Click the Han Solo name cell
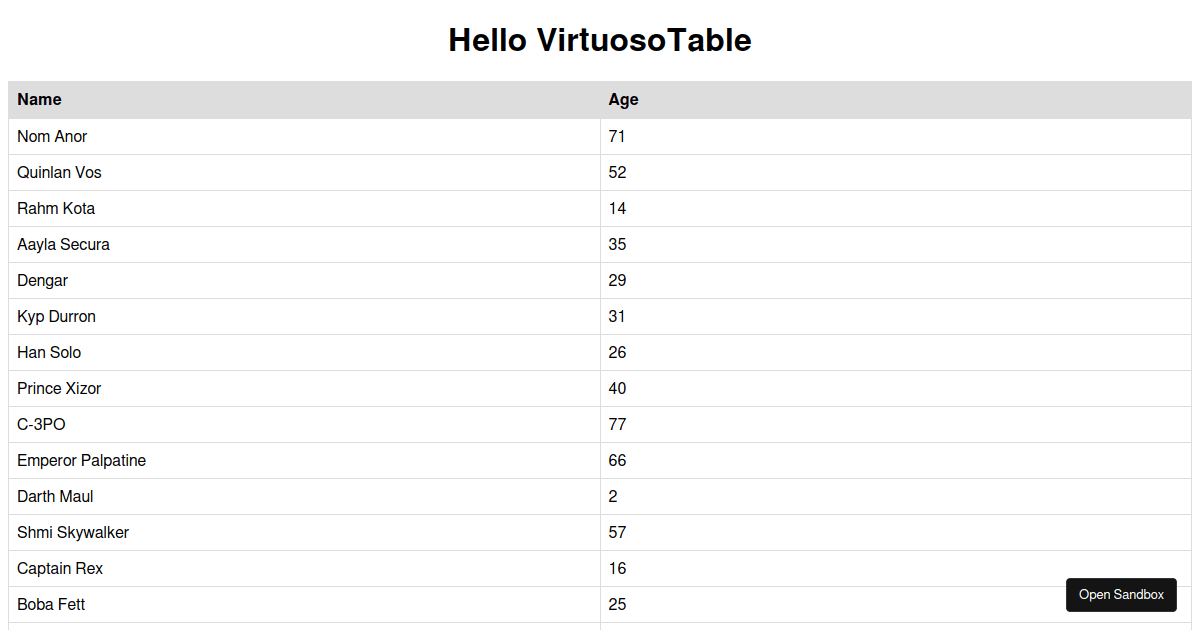The height and width of the screenshot is (630, 1200). (x=48, y=352)
